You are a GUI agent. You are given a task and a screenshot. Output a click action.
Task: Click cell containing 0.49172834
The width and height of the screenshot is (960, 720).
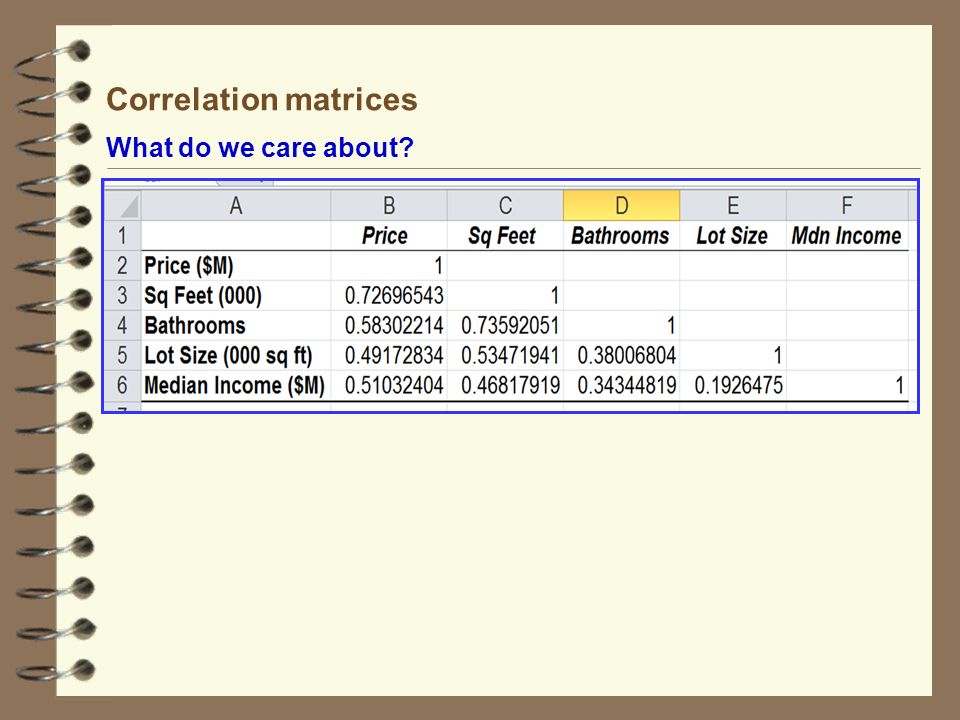[389, 356]
